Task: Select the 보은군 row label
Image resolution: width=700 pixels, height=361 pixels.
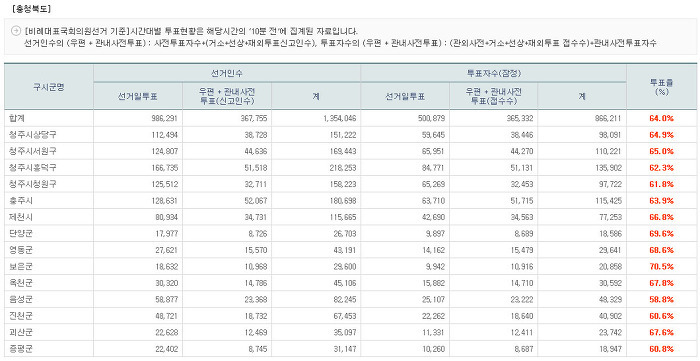Action: [x=21, y=267]
